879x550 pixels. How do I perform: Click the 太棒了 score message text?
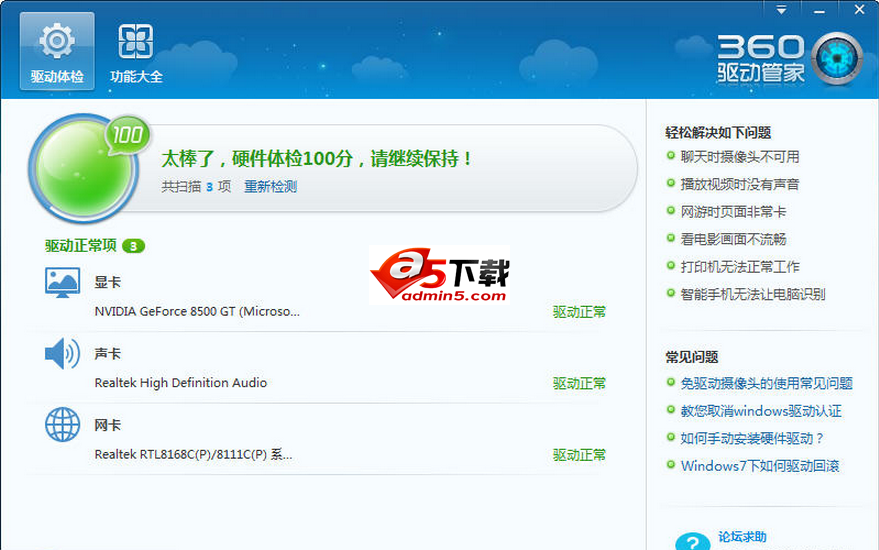pos(317,159)
